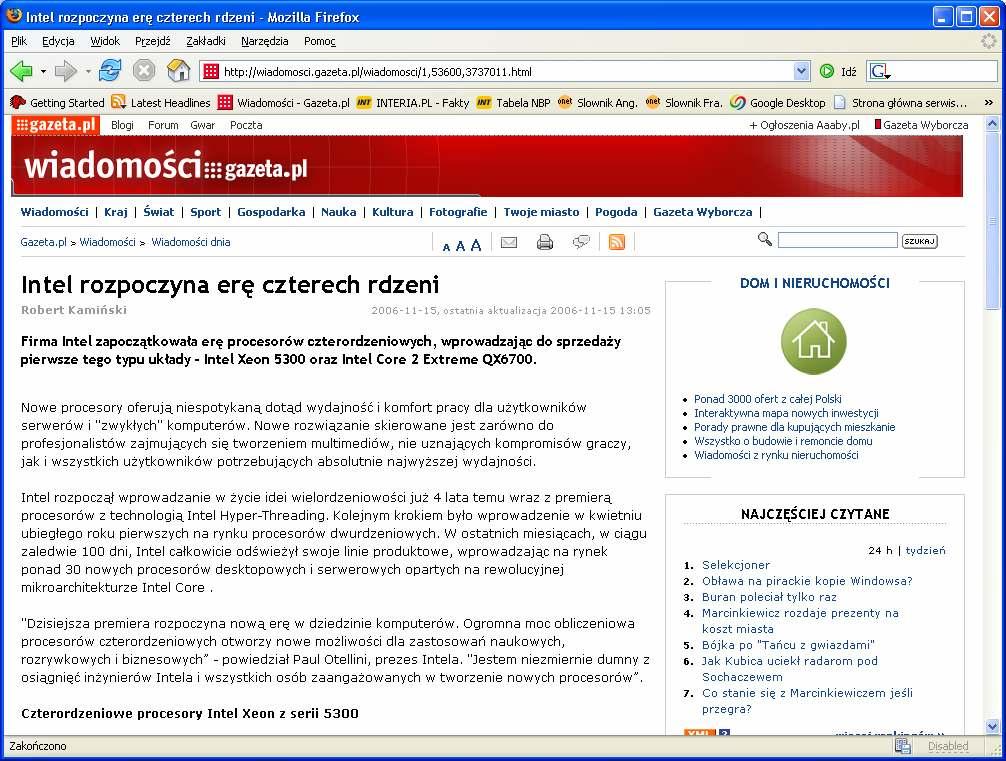Open the Poczta link
Viewport: 1006px width, 761px height.
point(246,125)
